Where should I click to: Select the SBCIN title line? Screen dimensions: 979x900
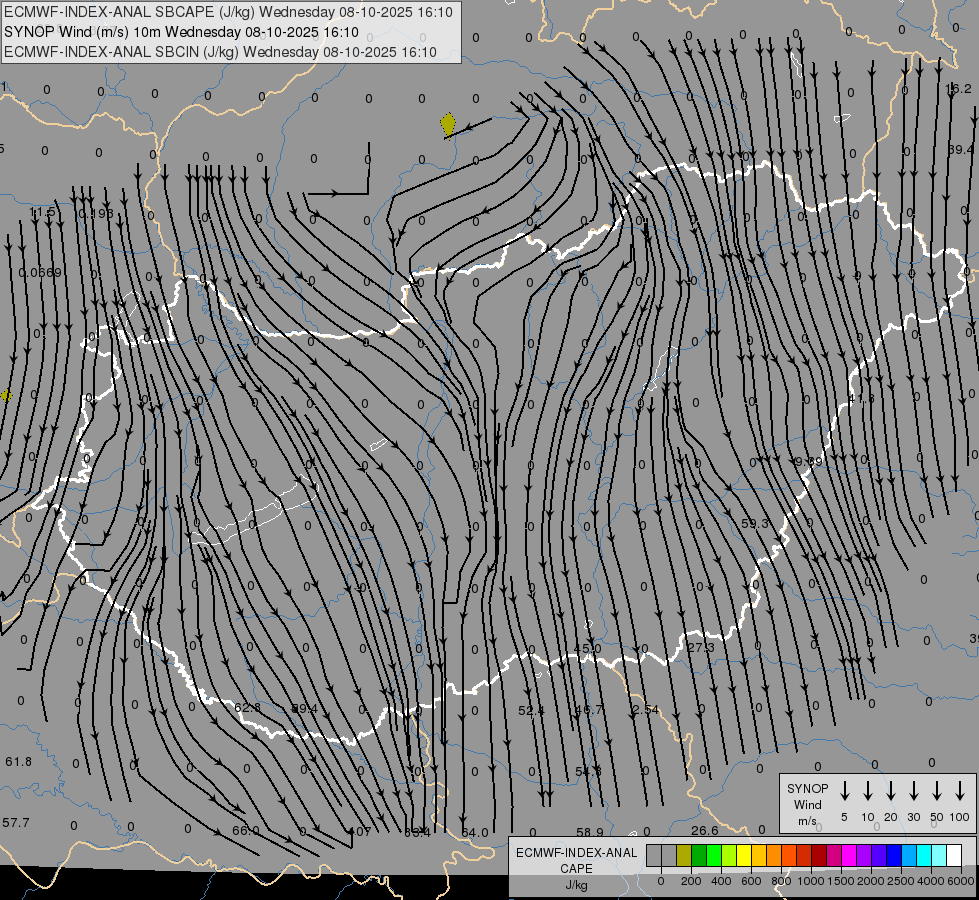(x=220, y=52)
